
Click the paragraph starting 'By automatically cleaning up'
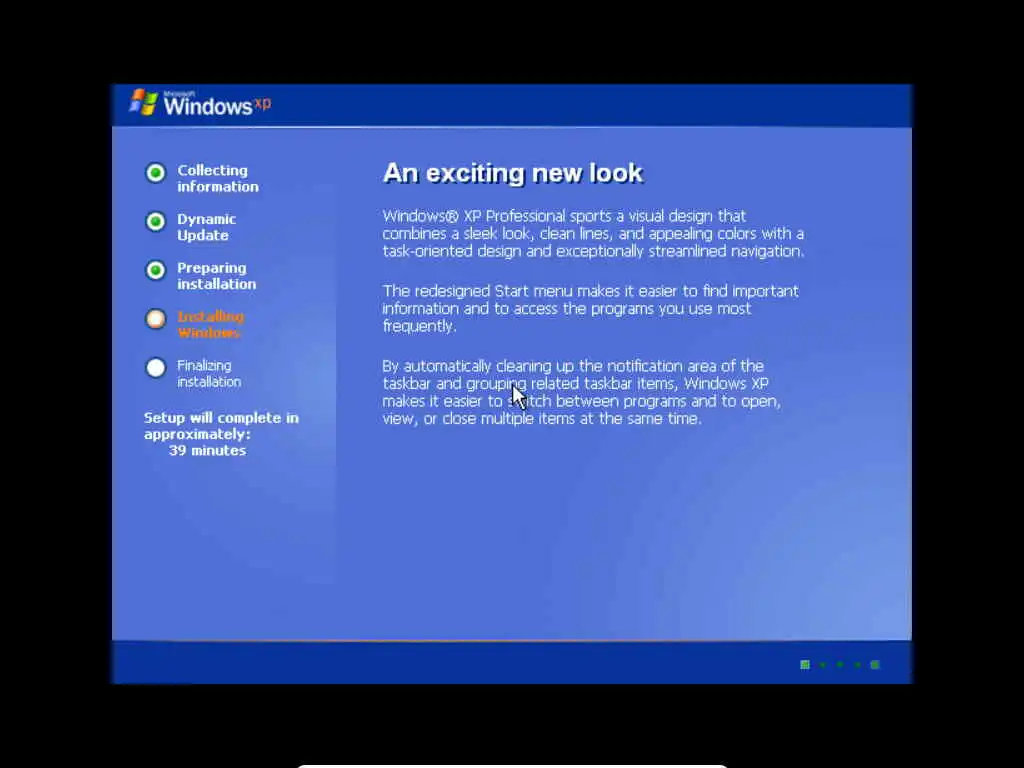581,392
